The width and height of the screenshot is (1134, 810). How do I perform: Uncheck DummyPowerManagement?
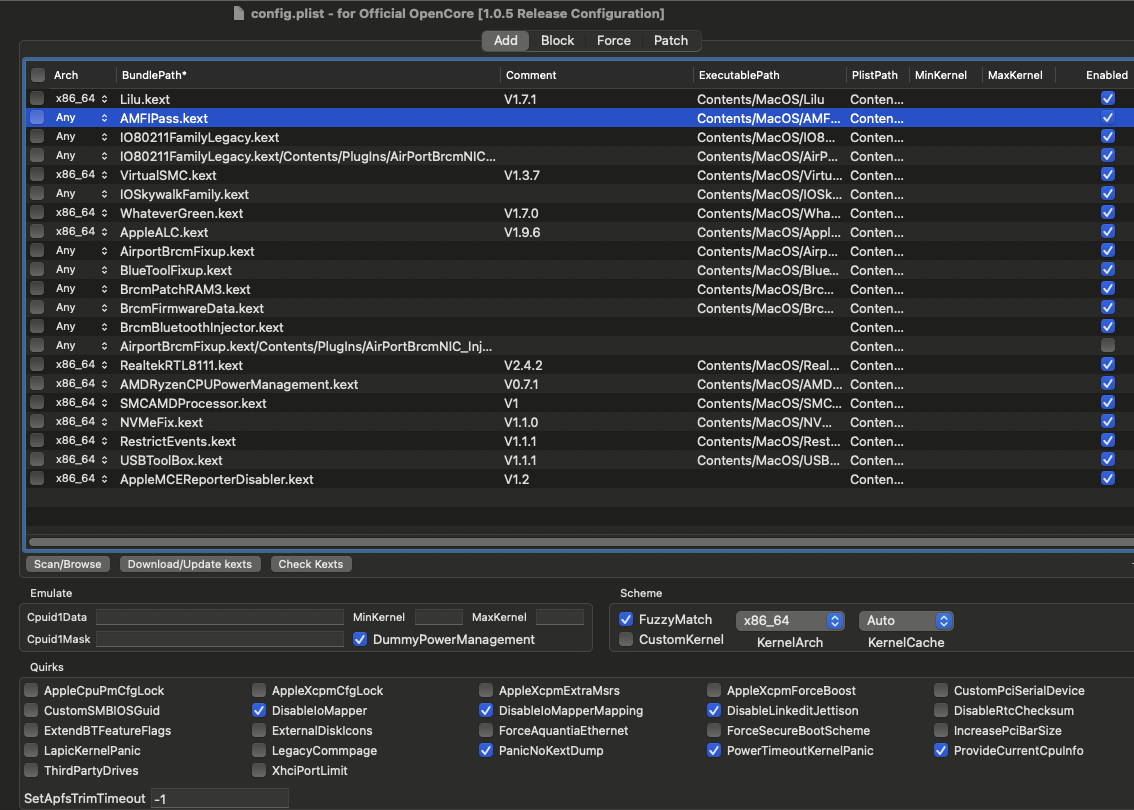point(361,639)
